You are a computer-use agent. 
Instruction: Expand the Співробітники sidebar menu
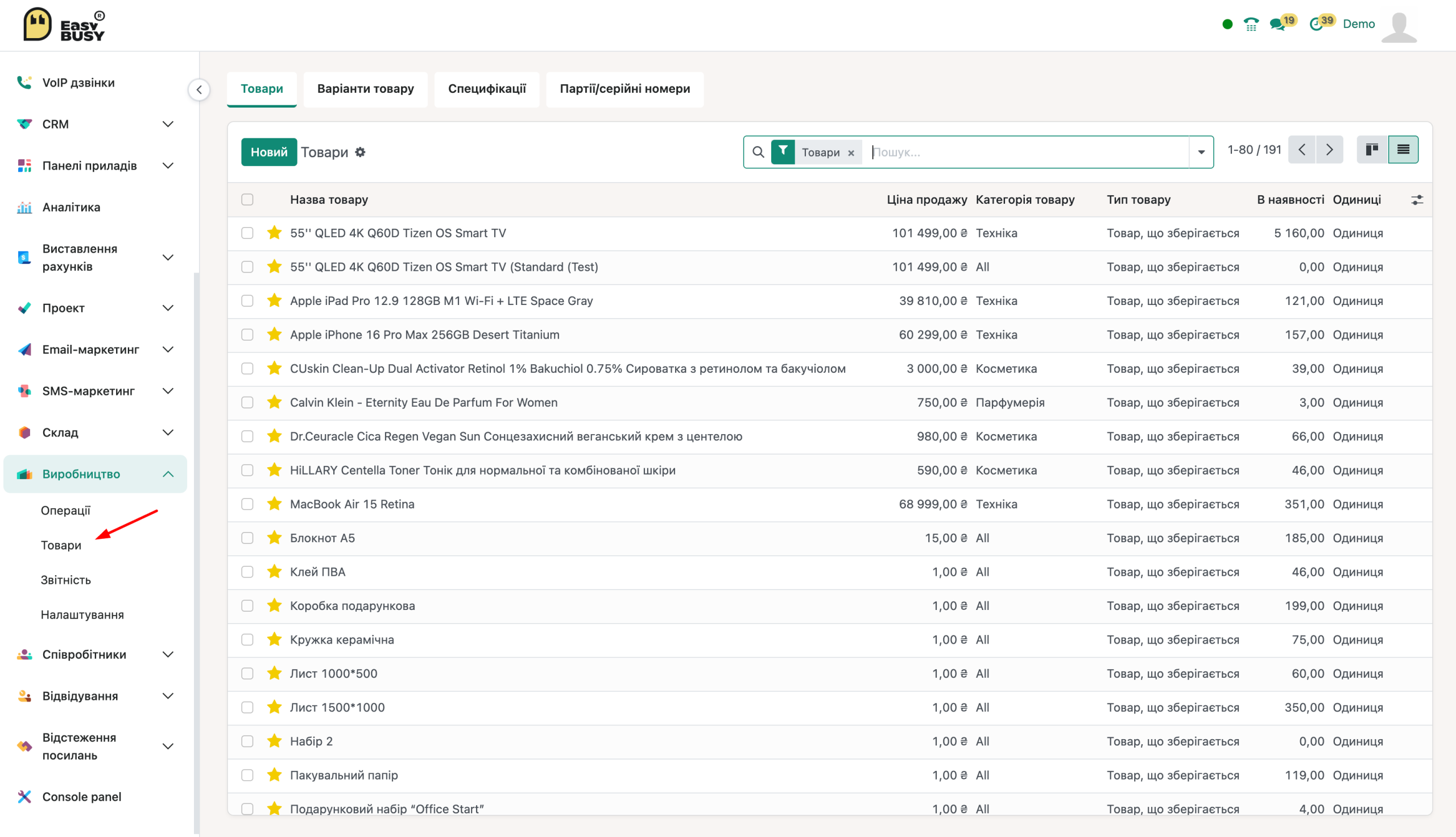96,655
